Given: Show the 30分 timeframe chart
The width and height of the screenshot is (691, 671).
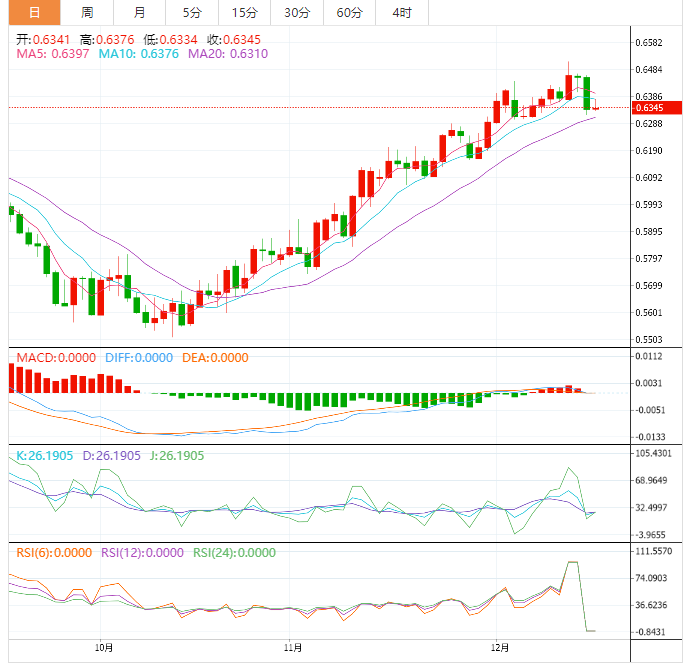Looking at the screenshot, I should pos(296,13).
